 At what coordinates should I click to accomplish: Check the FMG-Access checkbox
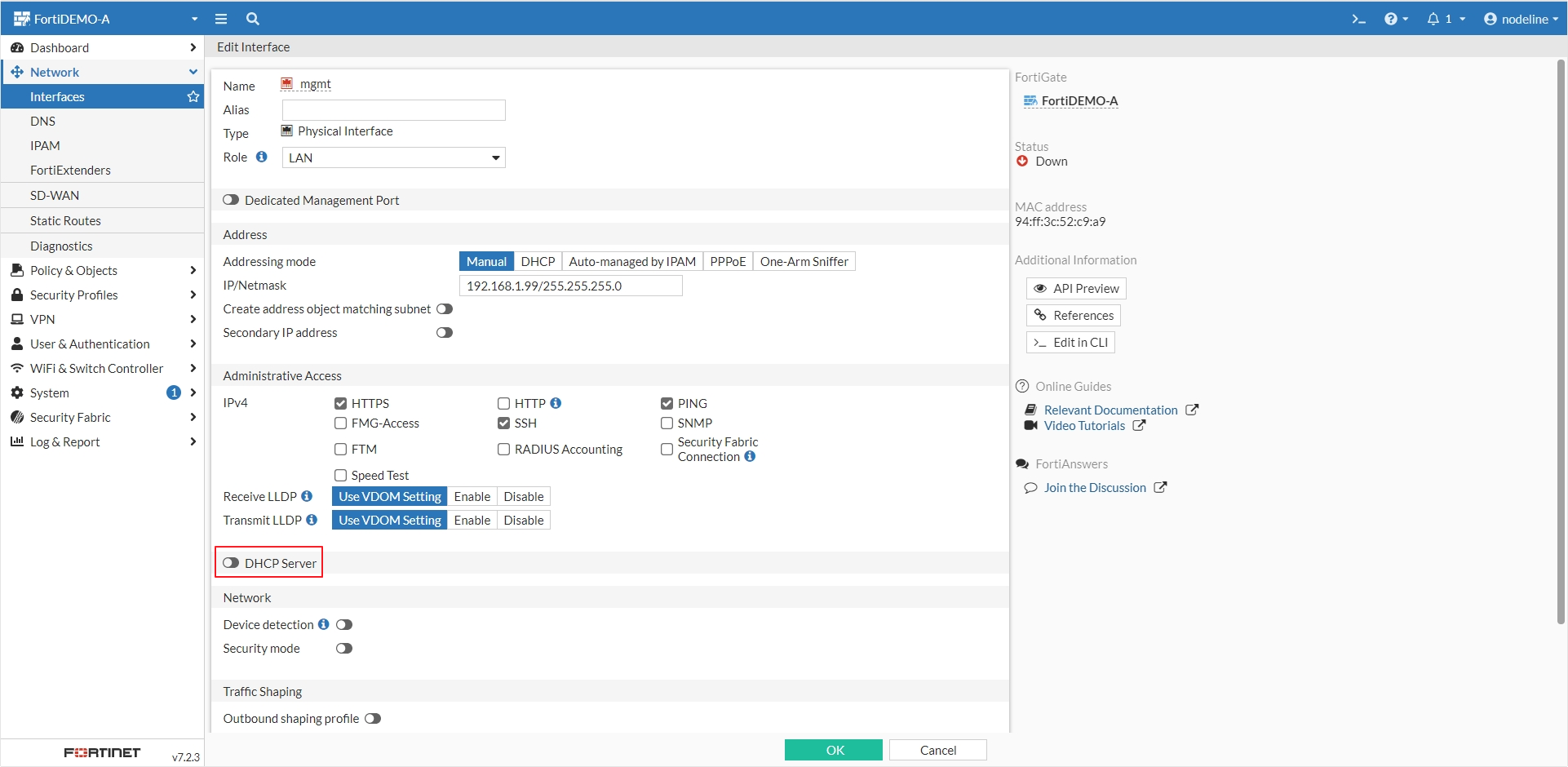click(341, 423)
